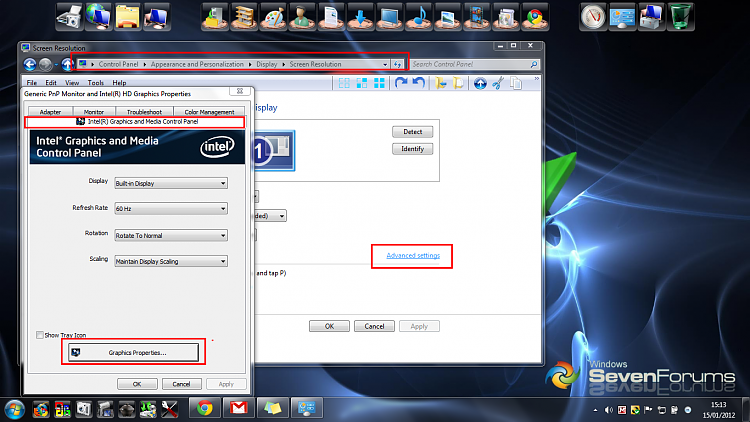
Task: Click the Identify button
Action: (412, 149)
